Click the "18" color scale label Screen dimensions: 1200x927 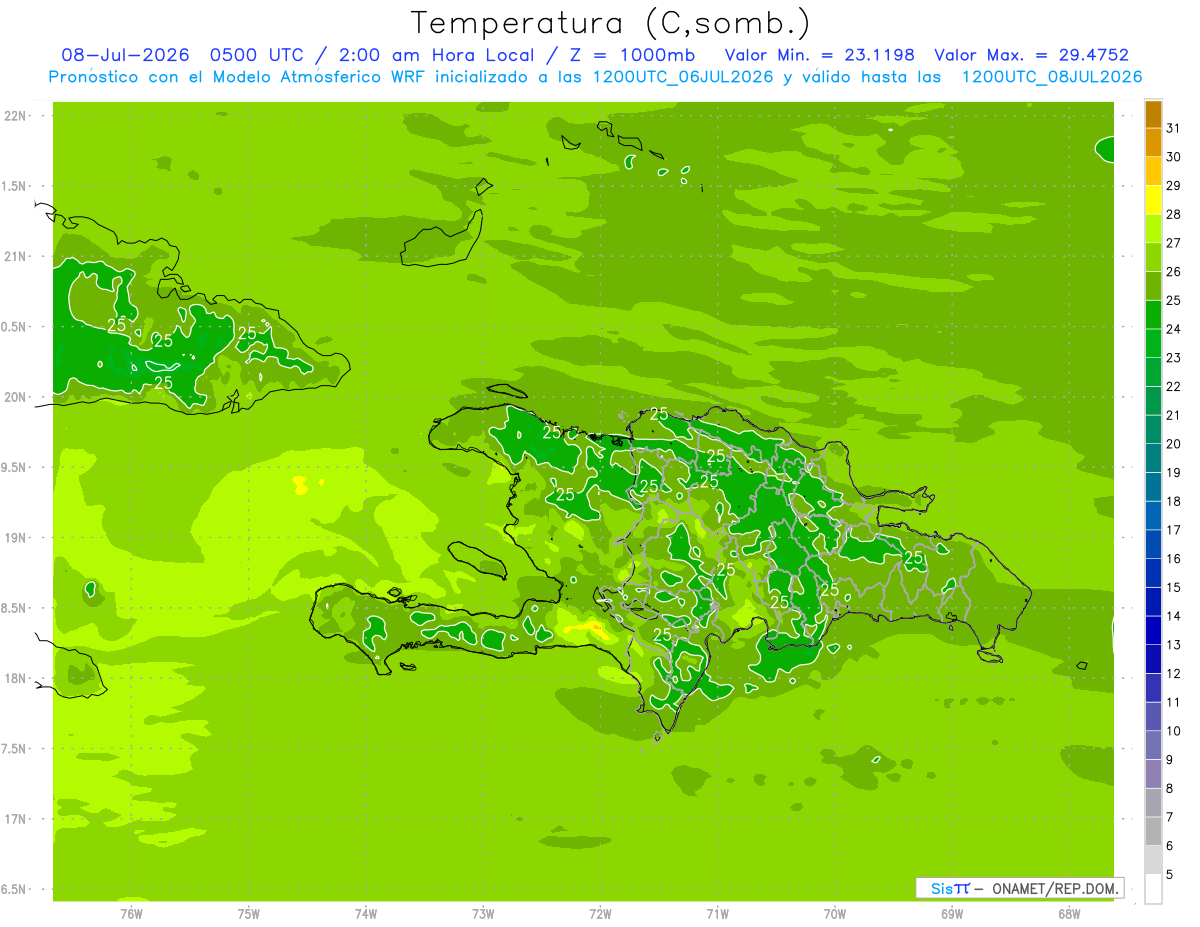(x=1174, y=501)
